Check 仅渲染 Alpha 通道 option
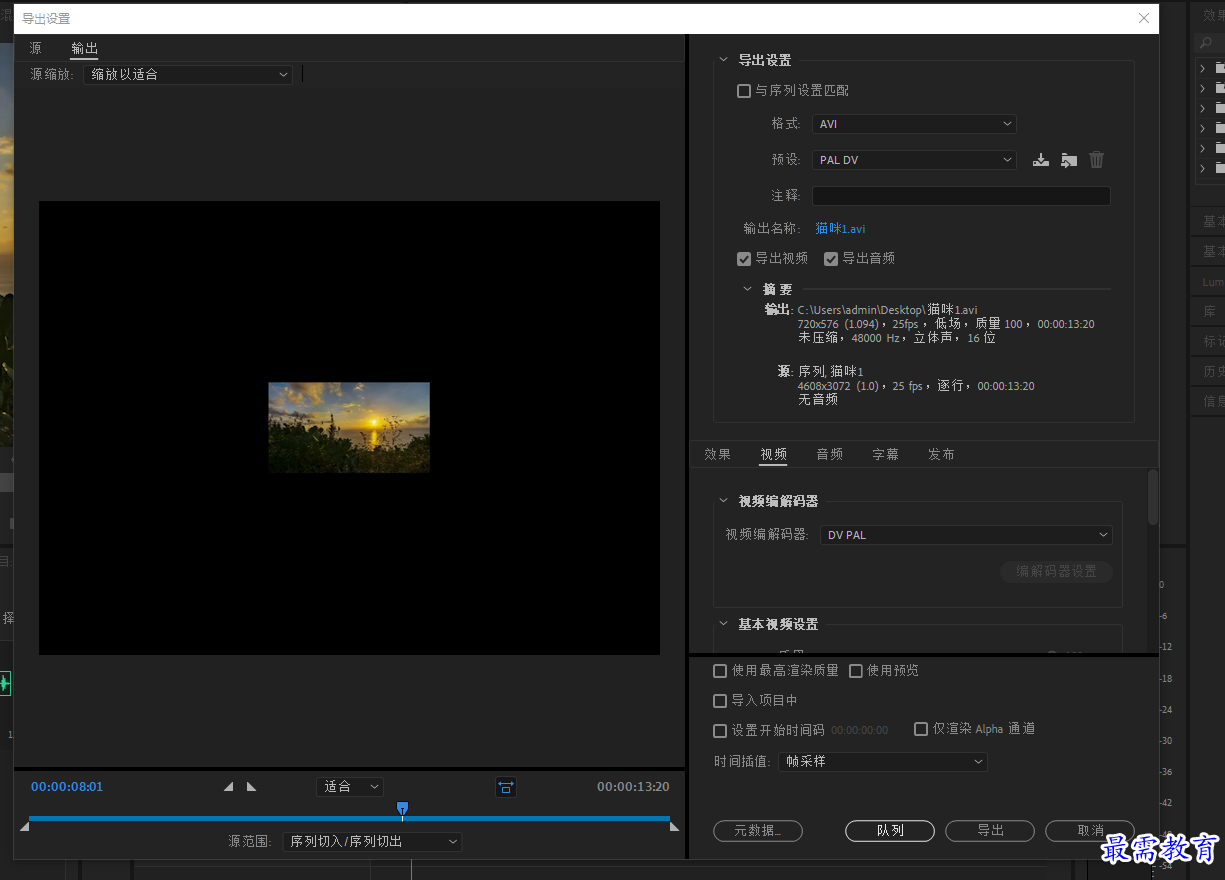The width and height of the screenshot is (1225, 880). click(921, 729)
